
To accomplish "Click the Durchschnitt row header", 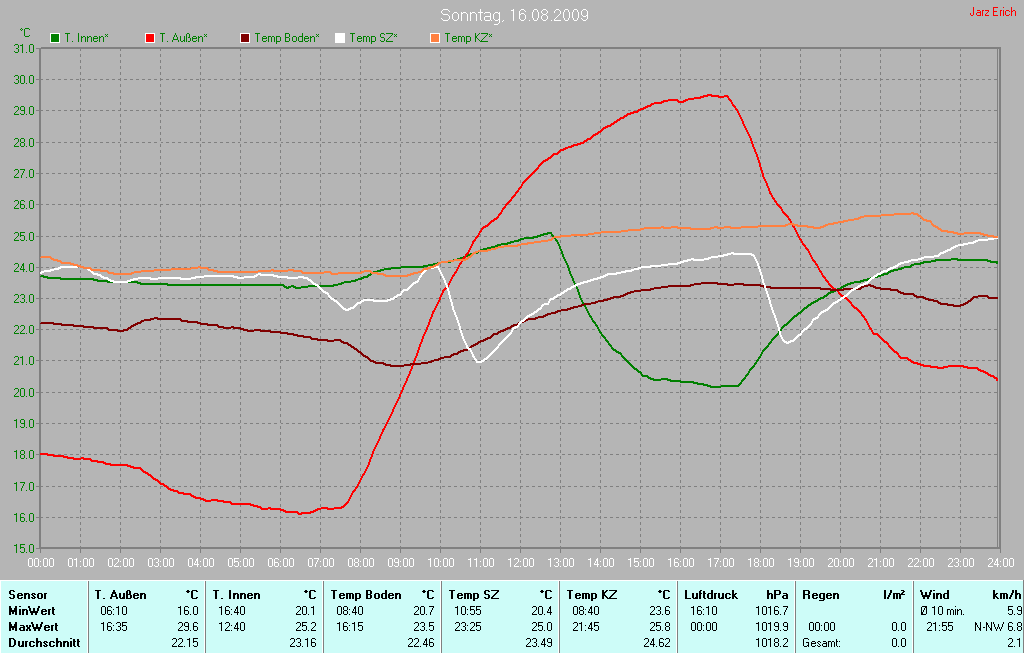I will click(x=44, y=643).
